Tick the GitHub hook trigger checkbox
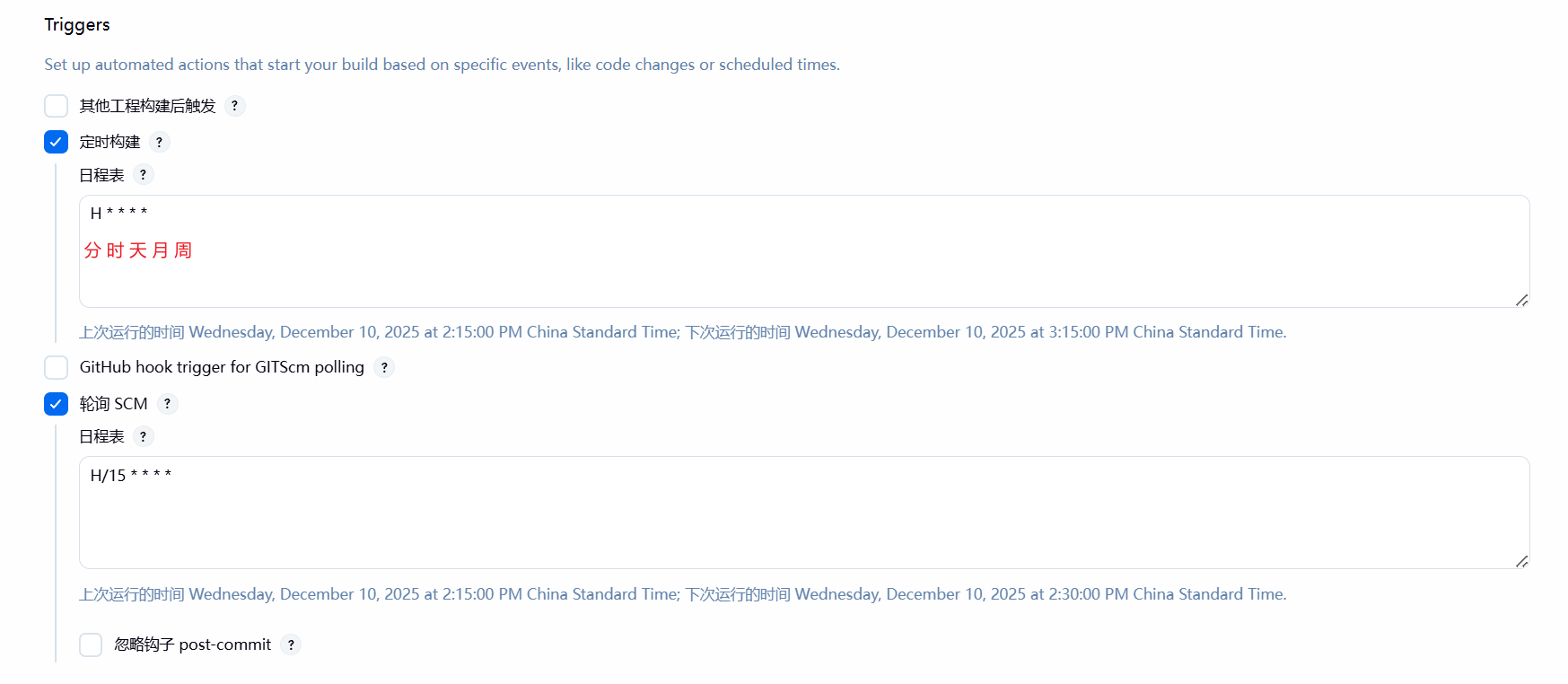 click(57, 367)
